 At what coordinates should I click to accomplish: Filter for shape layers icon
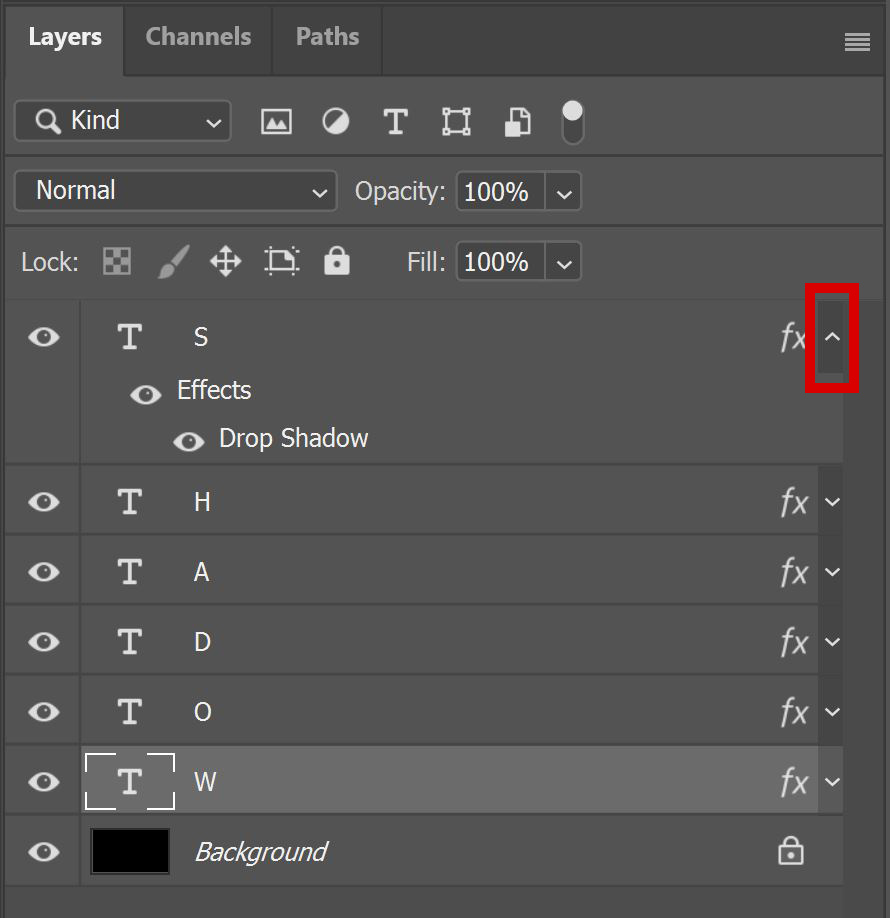456,122
